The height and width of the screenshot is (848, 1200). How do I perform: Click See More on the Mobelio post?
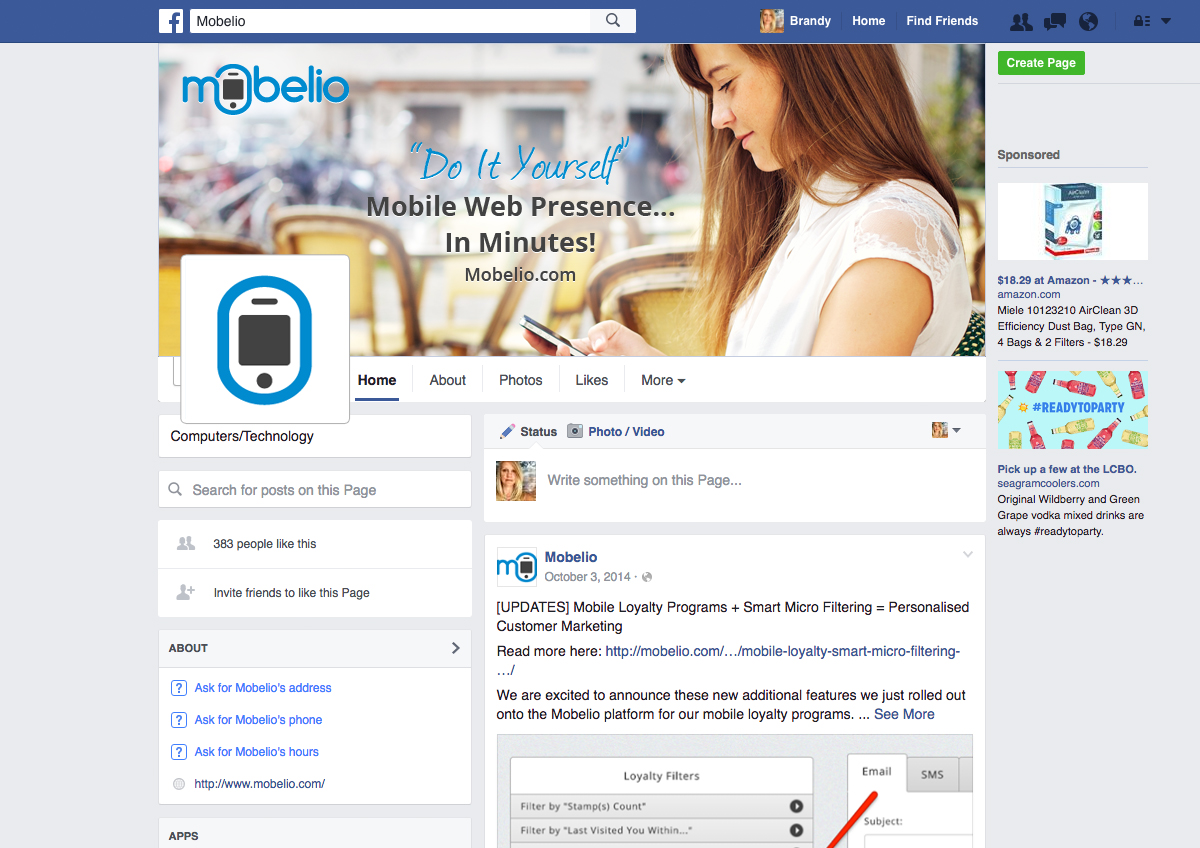904,714
